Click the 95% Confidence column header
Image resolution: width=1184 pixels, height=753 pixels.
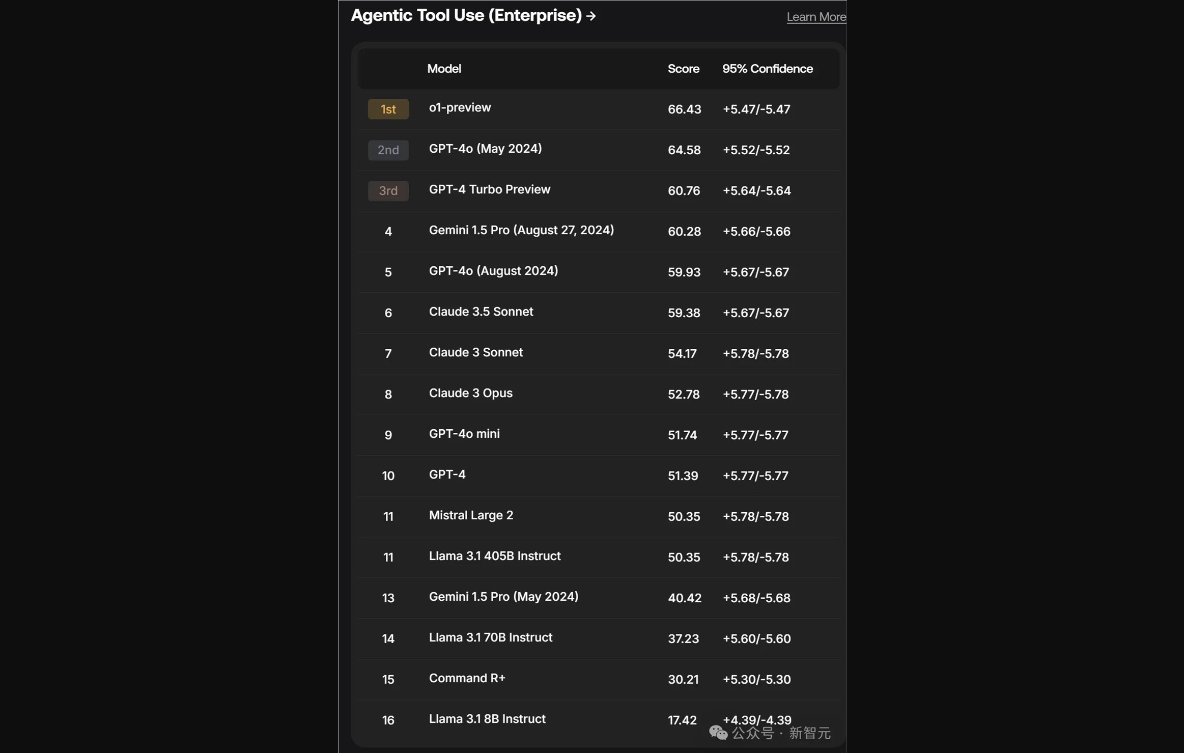point(767,69)
